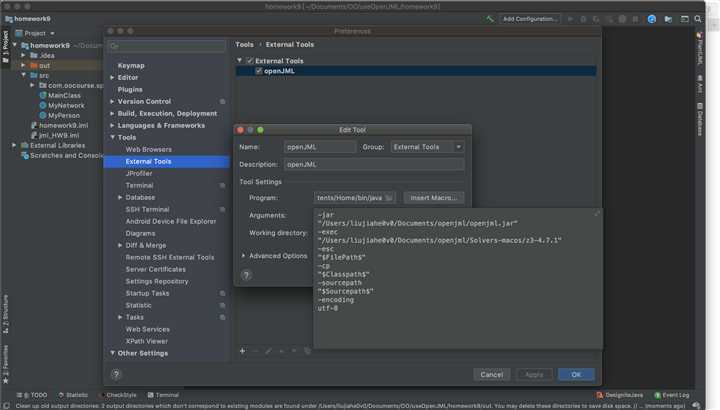Viewport: 720px width, 410px height.
Task: Click the Edit tool pencil icon
Action: [268, 351]
